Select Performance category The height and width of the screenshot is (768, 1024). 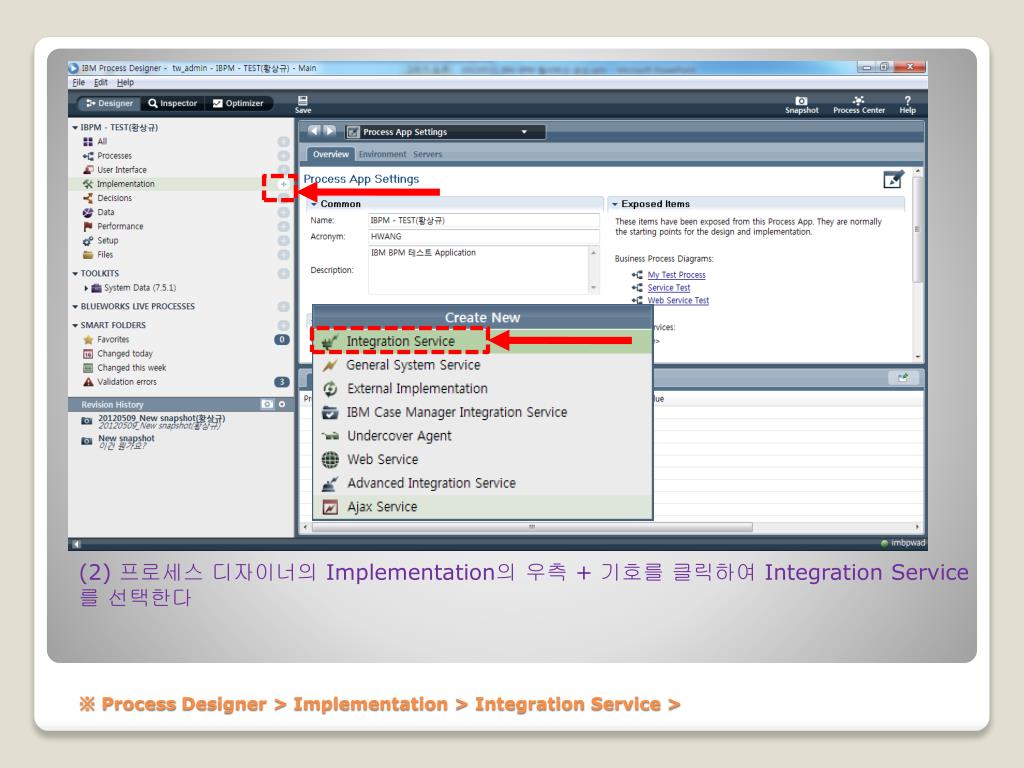coord(120,227)
